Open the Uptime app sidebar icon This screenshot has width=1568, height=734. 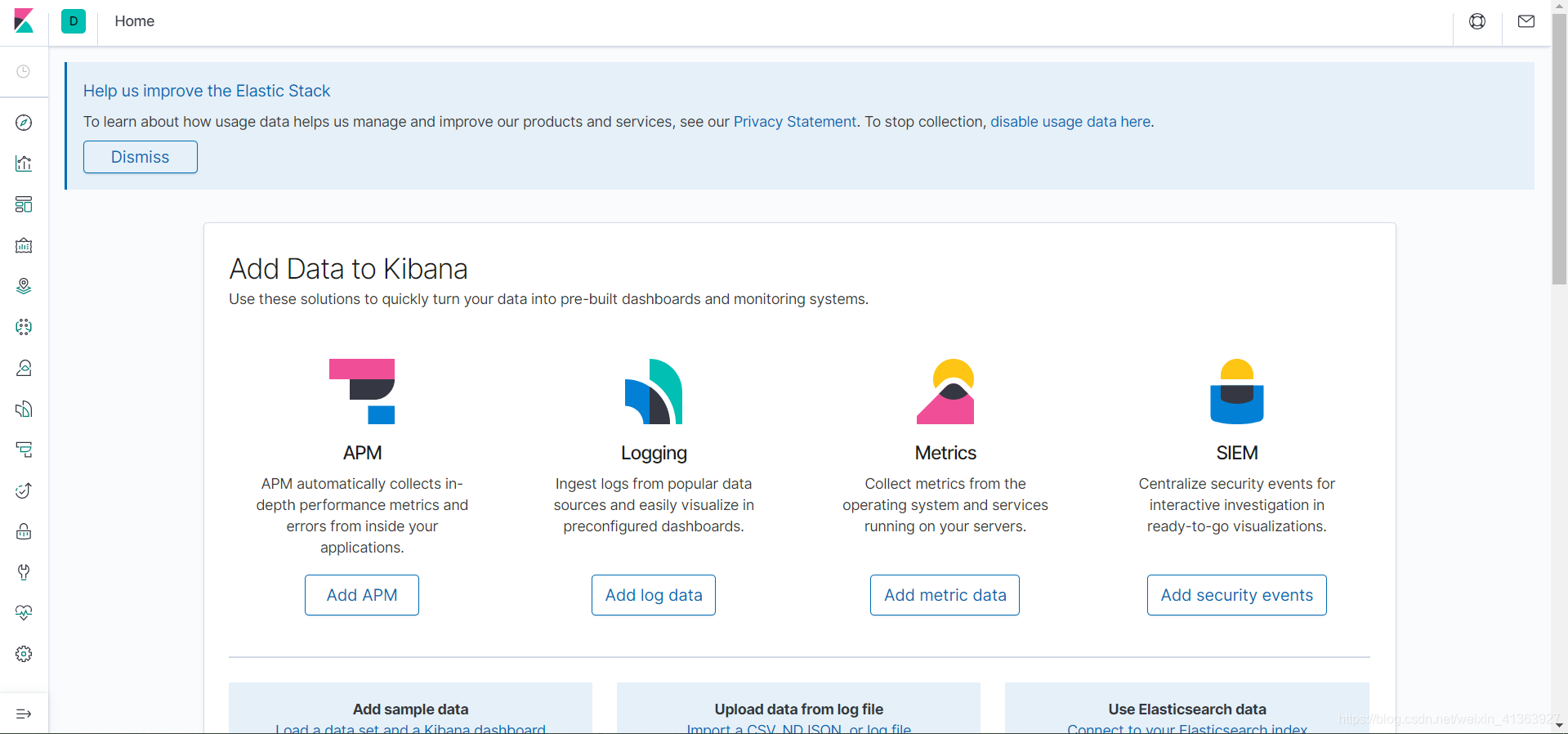[x=24, y=490]
